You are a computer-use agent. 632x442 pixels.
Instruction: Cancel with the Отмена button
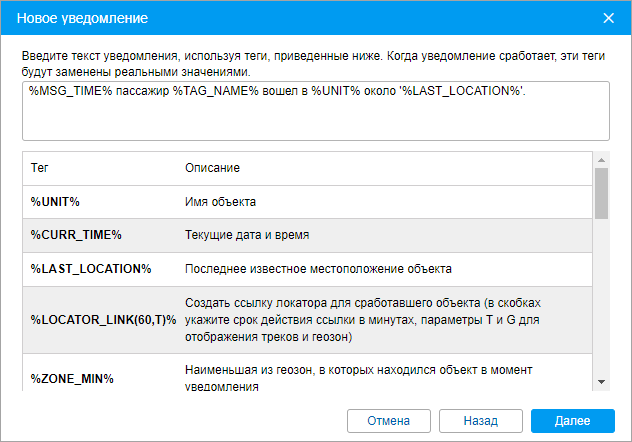[x=388, y=420]
